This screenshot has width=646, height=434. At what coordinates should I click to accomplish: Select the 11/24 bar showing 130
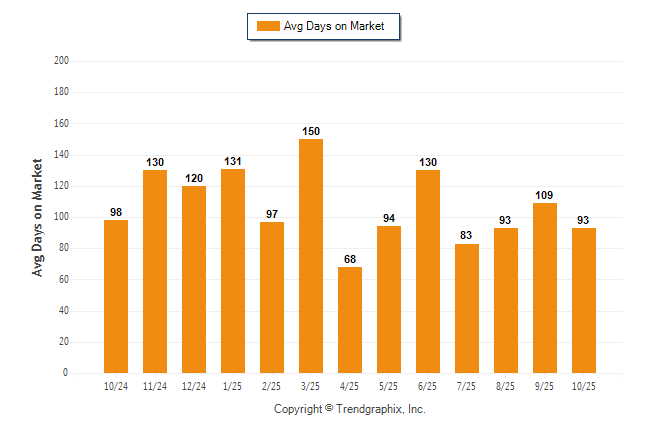coord(155,271)
